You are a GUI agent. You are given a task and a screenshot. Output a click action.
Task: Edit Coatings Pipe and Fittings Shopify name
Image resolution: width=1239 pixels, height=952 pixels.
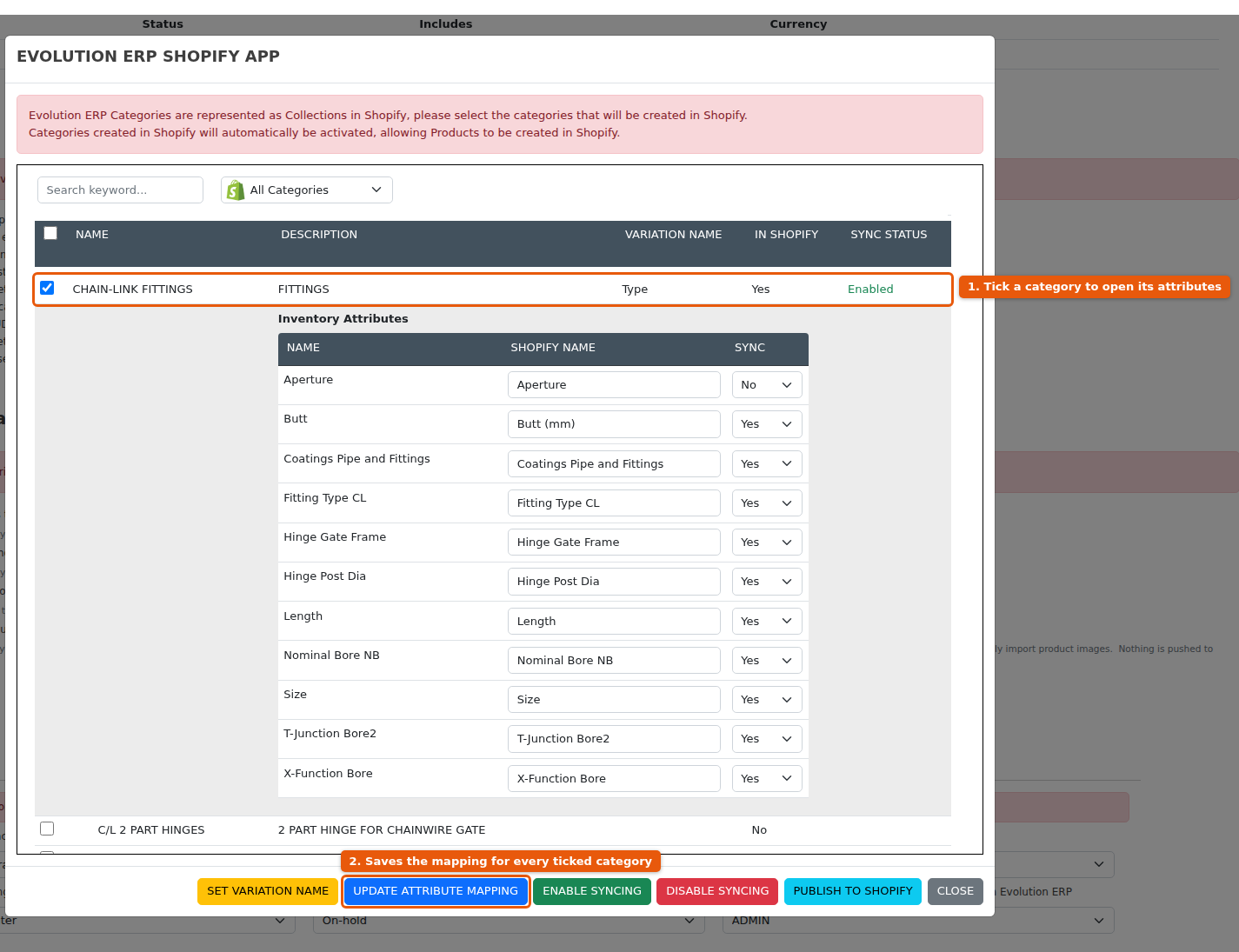[x=614, y=464]
